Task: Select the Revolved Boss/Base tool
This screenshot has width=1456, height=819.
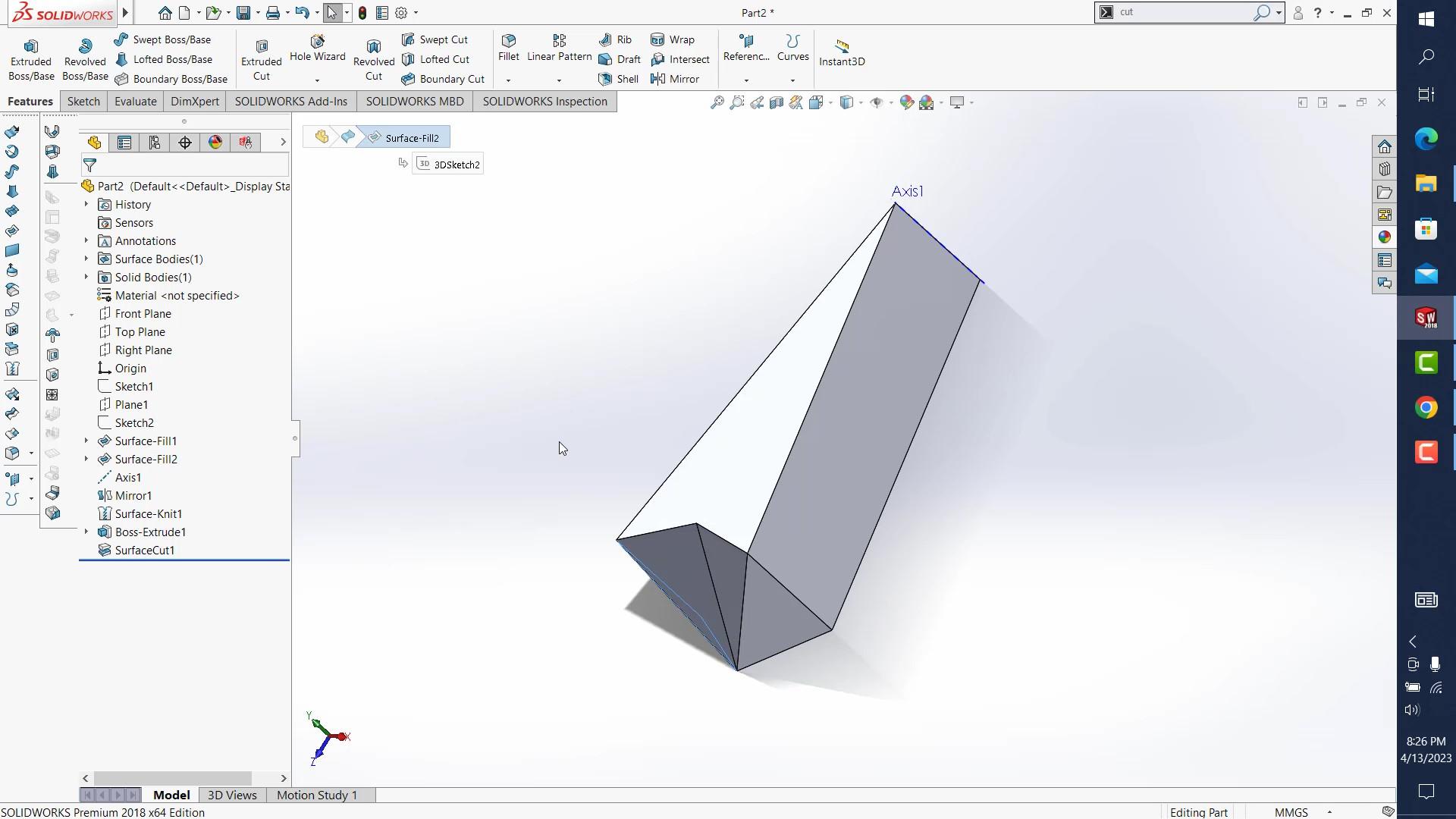Action: (x=85, y=59)
